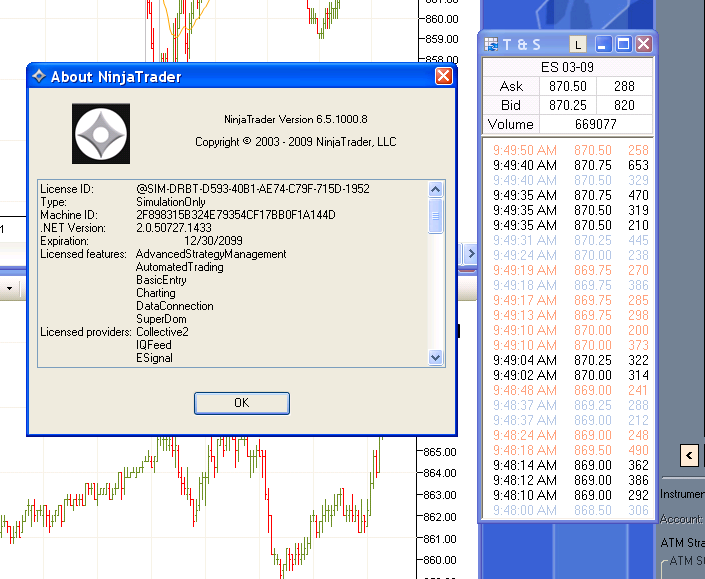This screenshot has width=705, height=579.
Task: Click IQFeed licensed provider
Action: 154,345
